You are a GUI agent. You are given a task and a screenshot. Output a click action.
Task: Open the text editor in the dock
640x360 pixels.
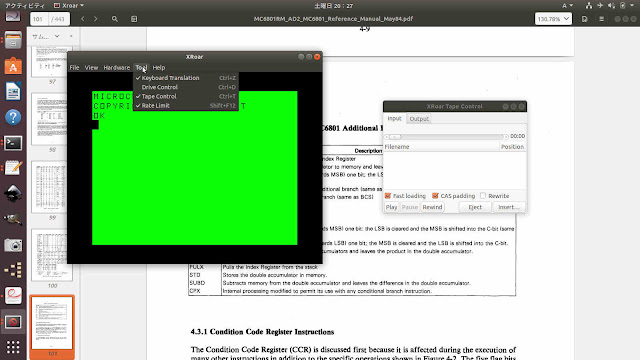[x=13, y=168]
